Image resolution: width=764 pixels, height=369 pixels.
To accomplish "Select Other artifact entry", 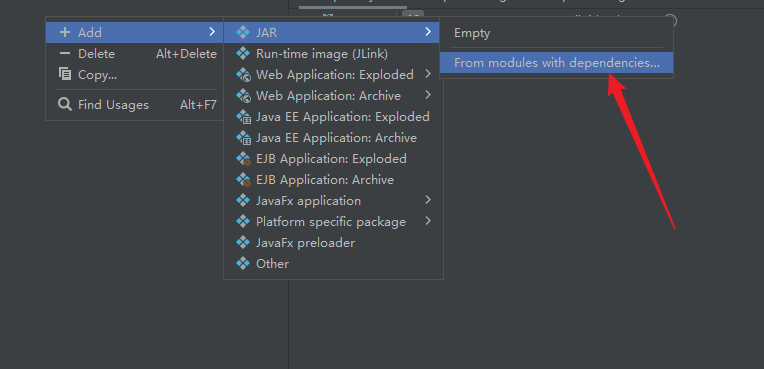I will coord(332,263).
